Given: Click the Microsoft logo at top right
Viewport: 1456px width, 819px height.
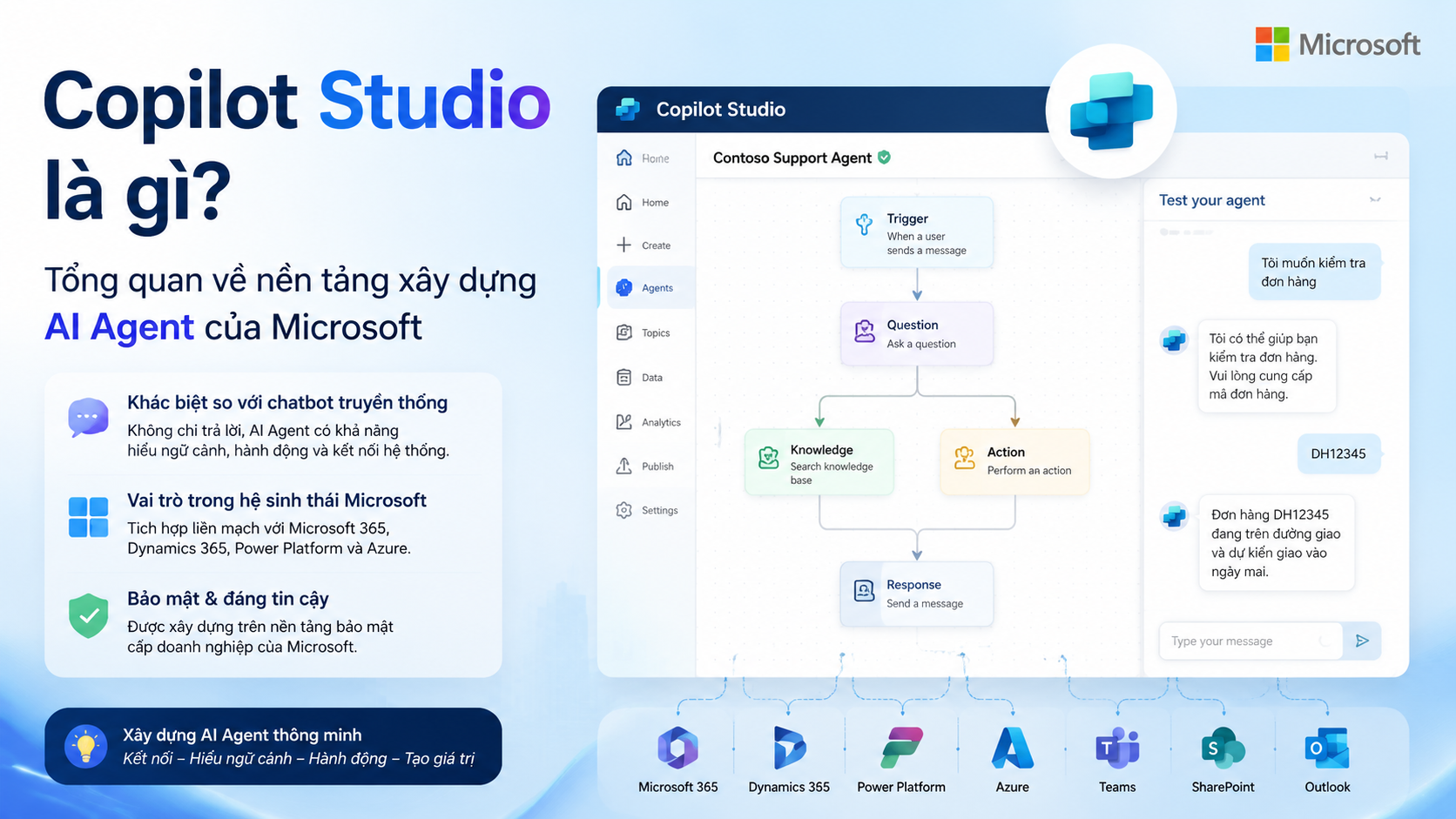Looking at the screenshot, I should coord(1338,44).
